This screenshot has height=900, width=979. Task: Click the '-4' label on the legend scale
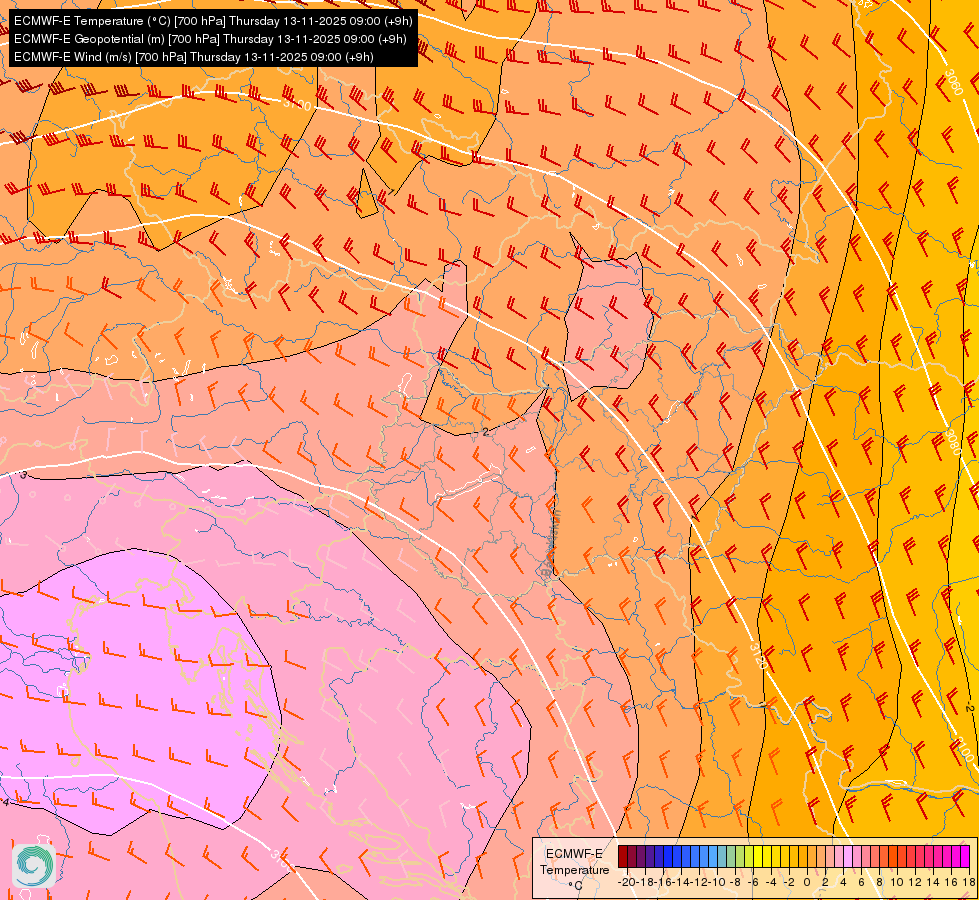(x=771, y=882)
